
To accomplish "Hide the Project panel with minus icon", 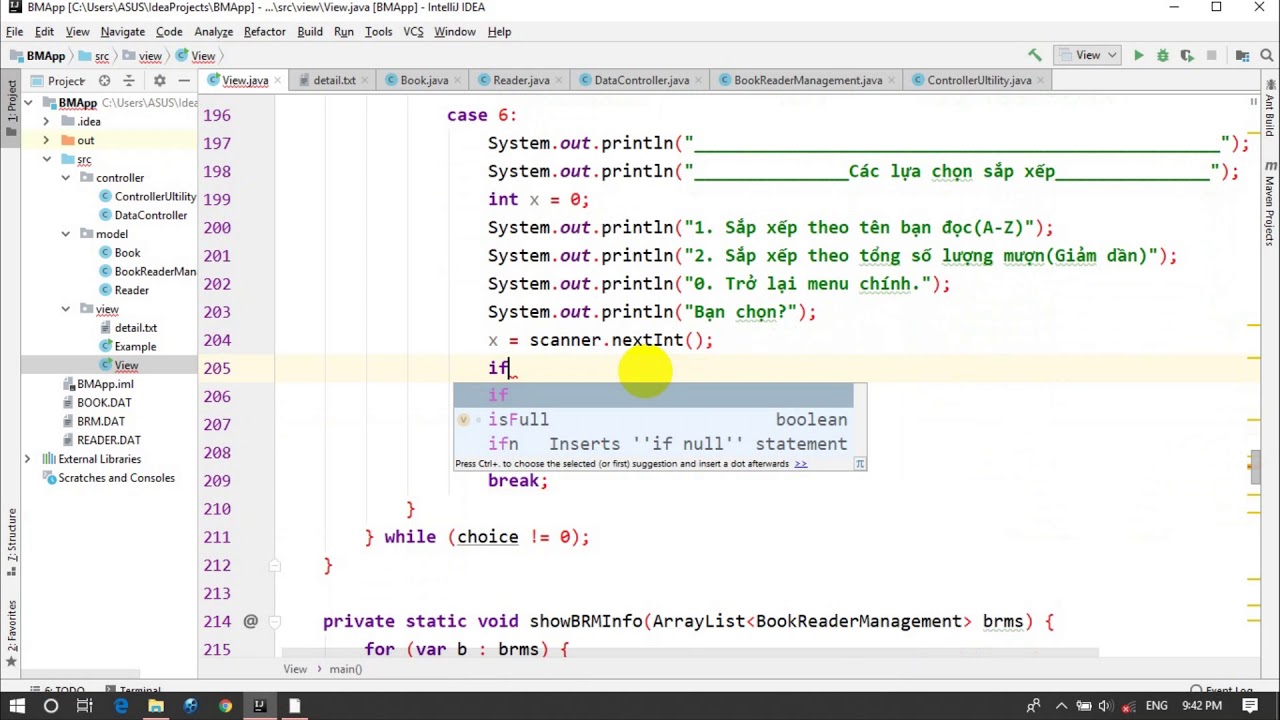I will click(x=184, y=80).
